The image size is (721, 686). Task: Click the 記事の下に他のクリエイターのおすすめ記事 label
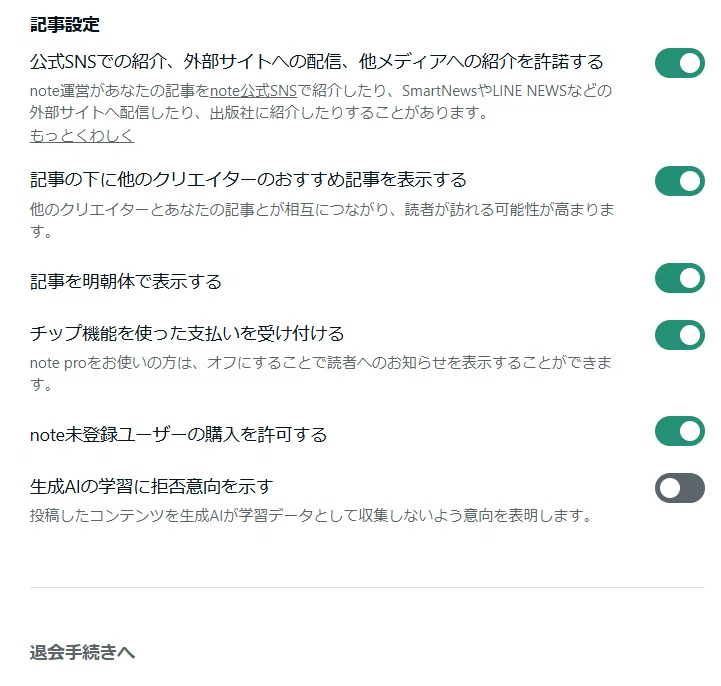(248, 179)
